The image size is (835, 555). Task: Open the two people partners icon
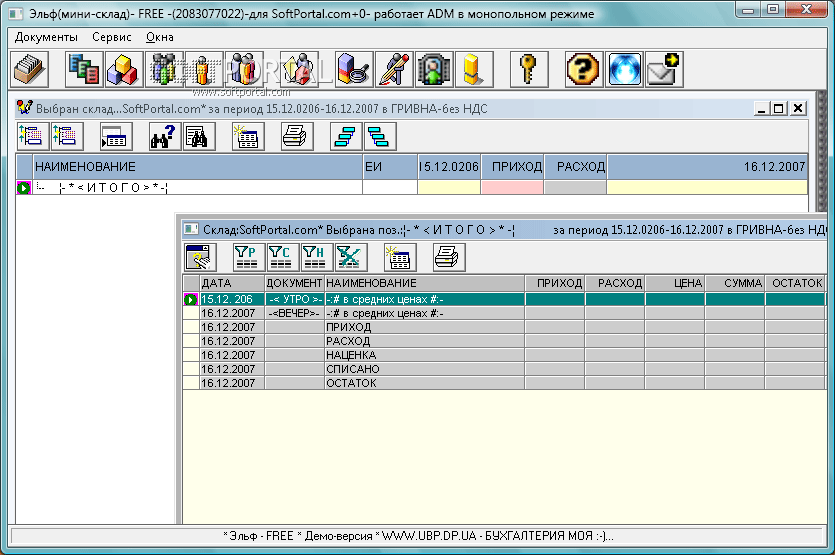click(x=244, y=69)
